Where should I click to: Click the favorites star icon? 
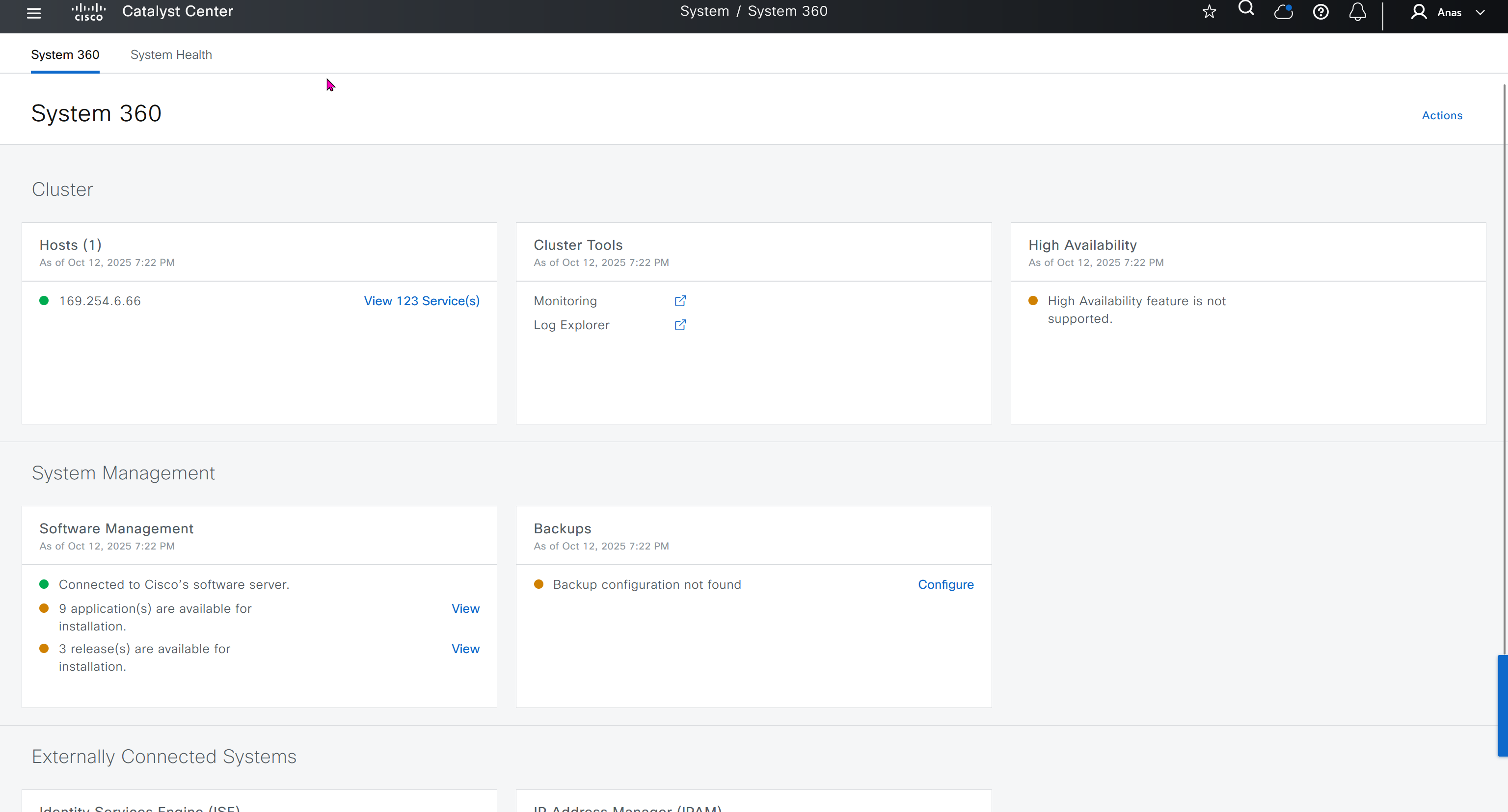1209,12
